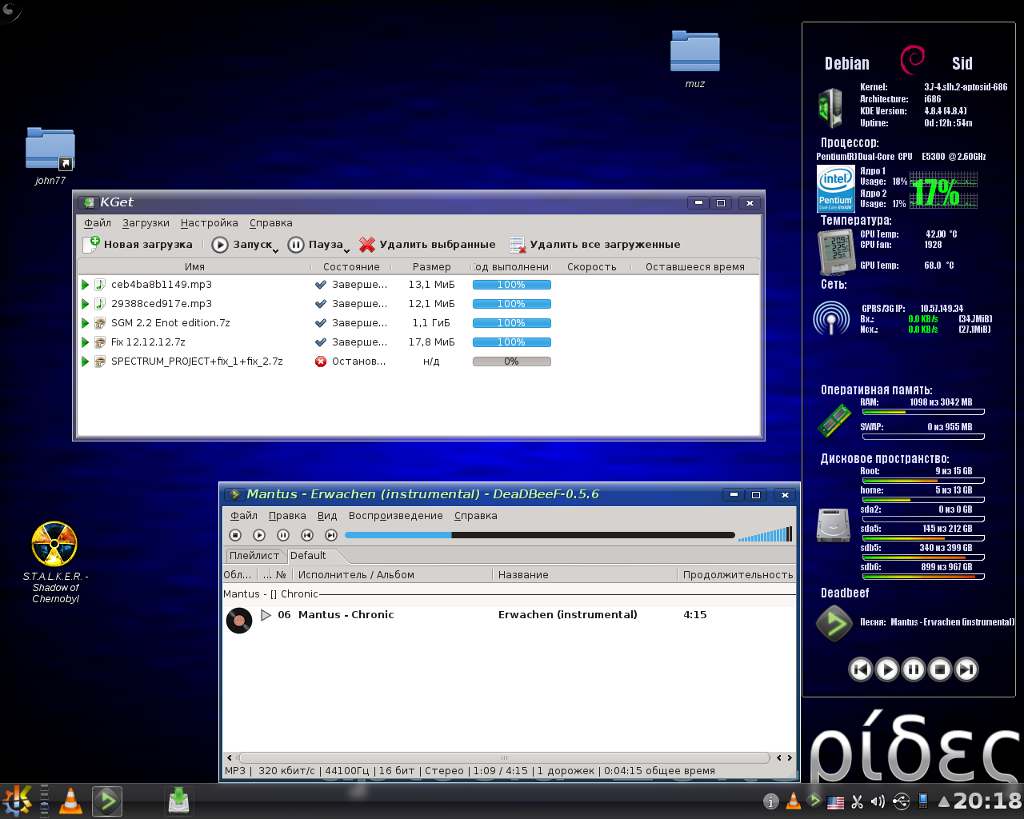Image resolution: width=1024 pixels, height=819 pixels.
Task: Open the Воспроизведение menu in DeaDBeeF
Action: tap(396, 515)
